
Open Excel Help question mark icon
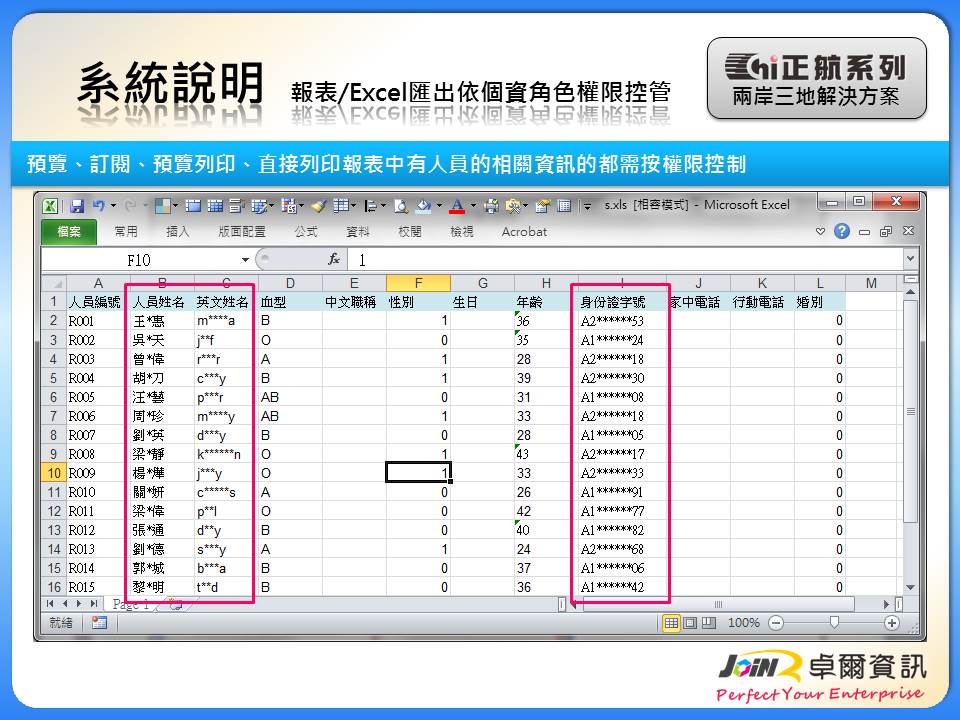pyautogui.click(x=842, y=232)
